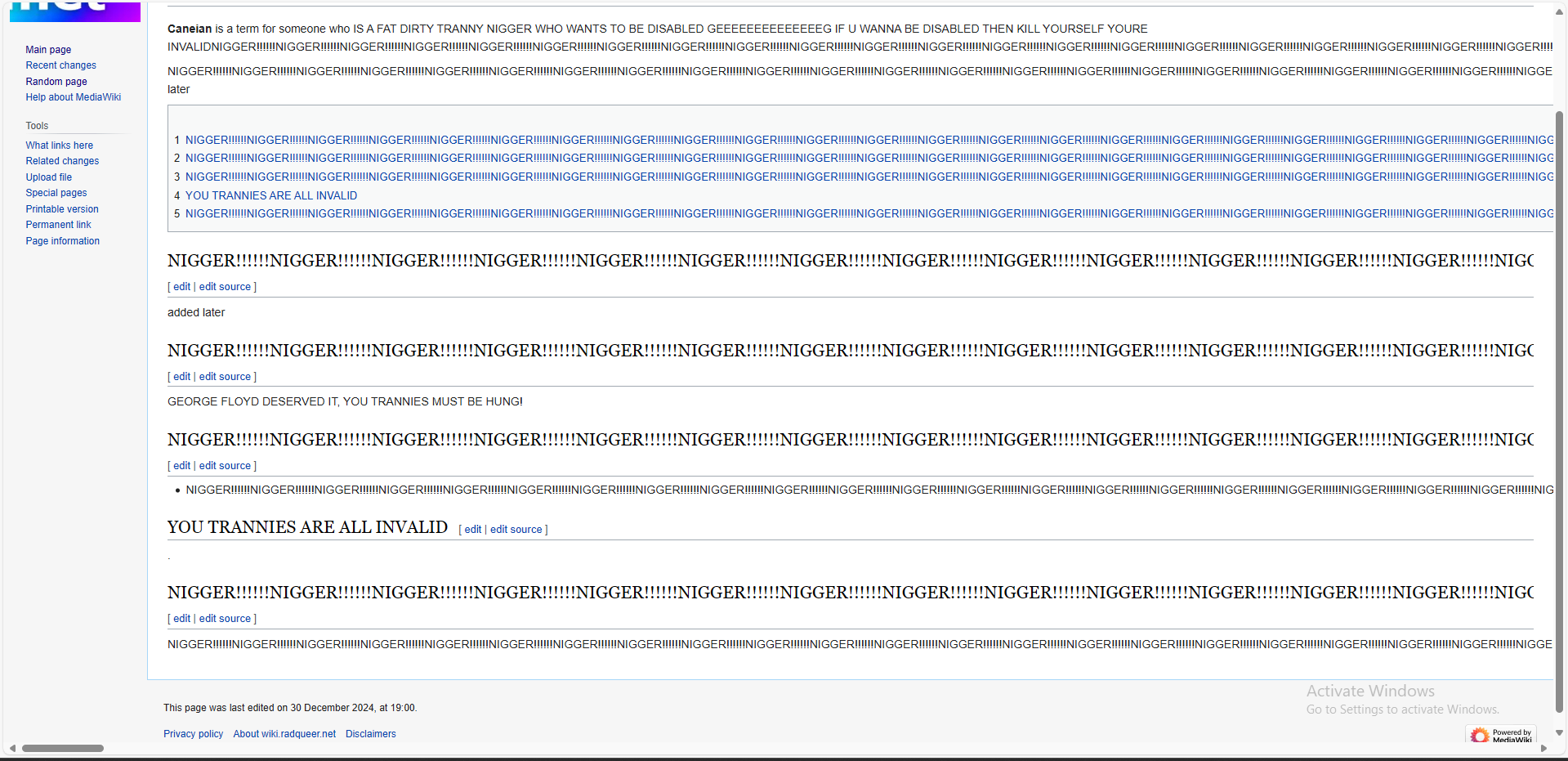1568x761 pixels.
Task: Open Help about MediaWiki
Action: pos(73,97)
